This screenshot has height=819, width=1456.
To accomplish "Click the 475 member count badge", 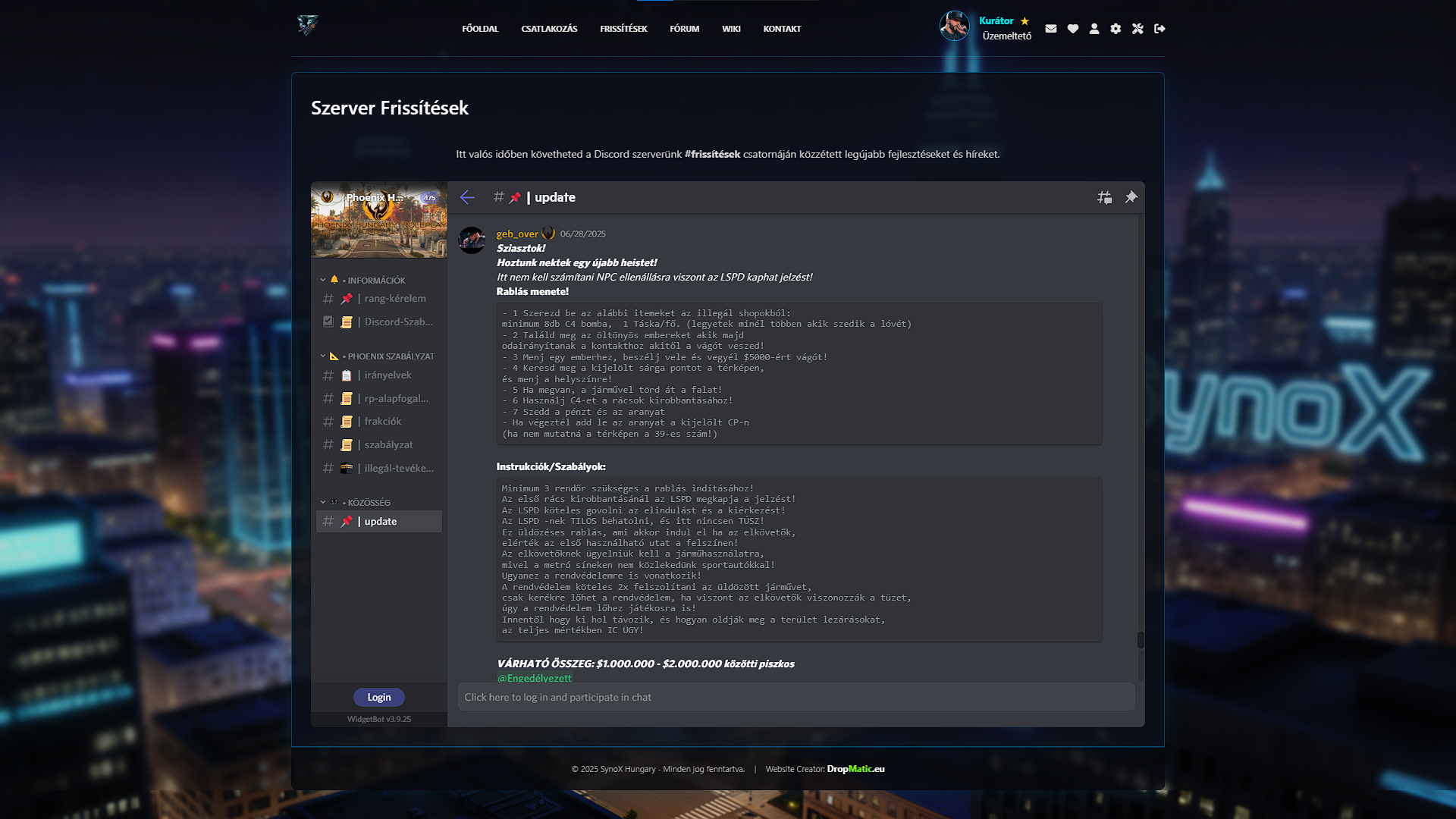I will pyautogui.click(x=429, y=198).
